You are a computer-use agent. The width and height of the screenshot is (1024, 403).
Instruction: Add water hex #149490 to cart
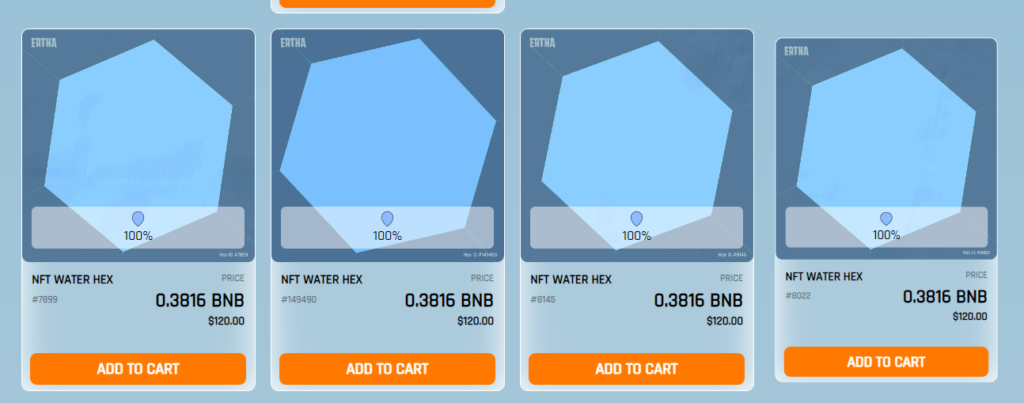(387, 369)
